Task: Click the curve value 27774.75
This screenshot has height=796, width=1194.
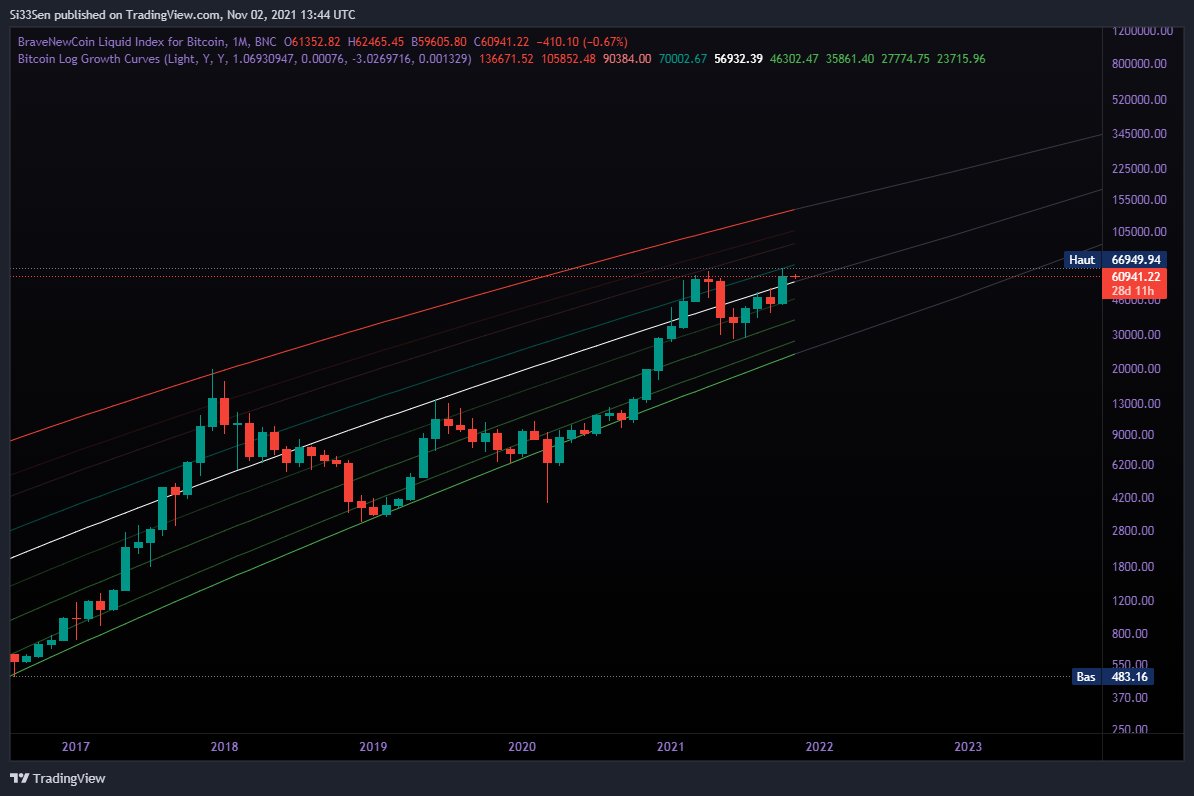Action: point(905,59)
